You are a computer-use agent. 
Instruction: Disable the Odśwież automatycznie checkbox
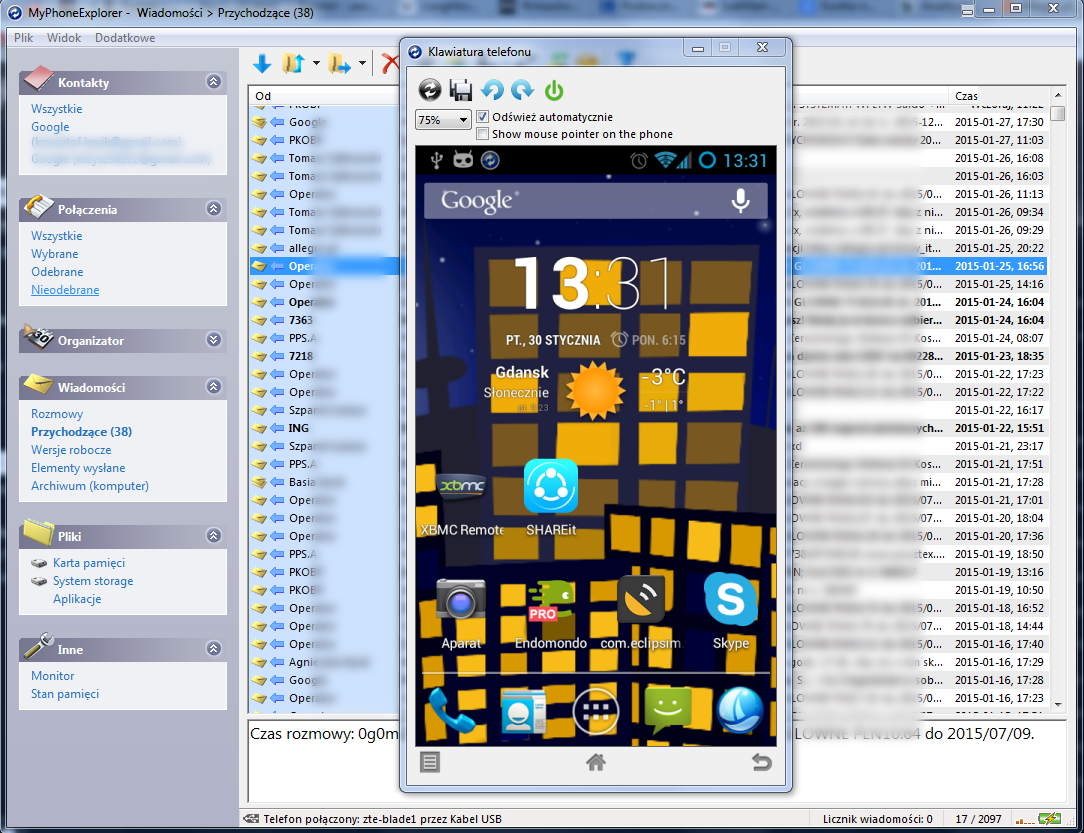pyautogui.click(x=483, y=117)
